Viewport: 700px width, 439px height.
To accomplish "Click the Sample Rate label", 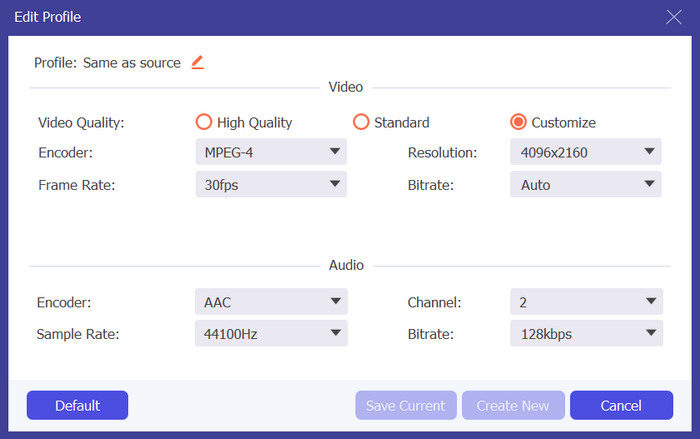I will pyautogui.click(x=78, y=334).
